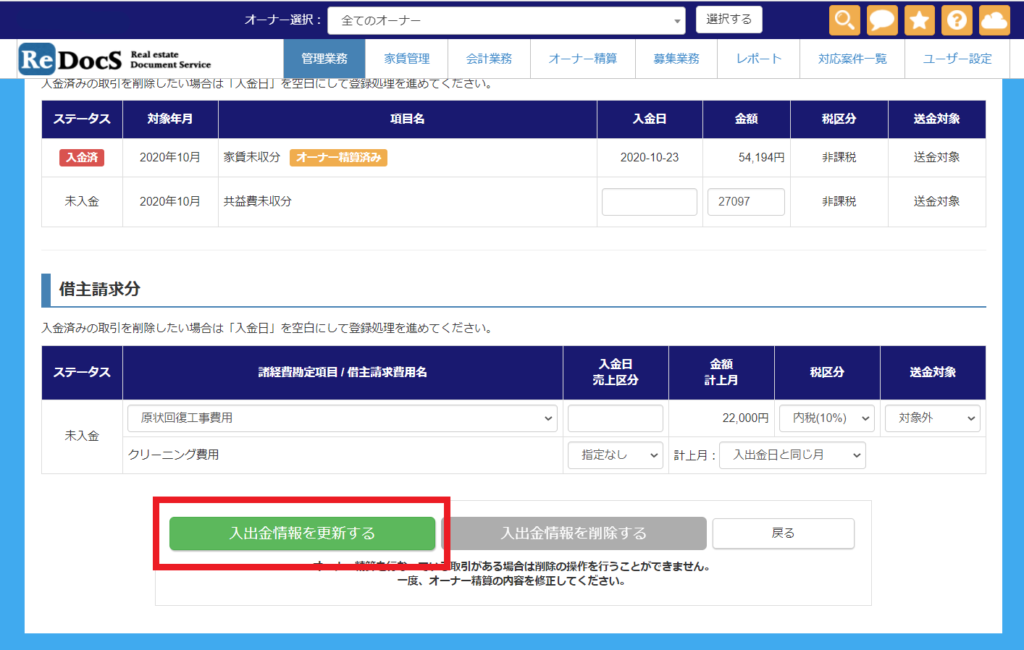Click the 共益費未収分 item name

[257, 201]
